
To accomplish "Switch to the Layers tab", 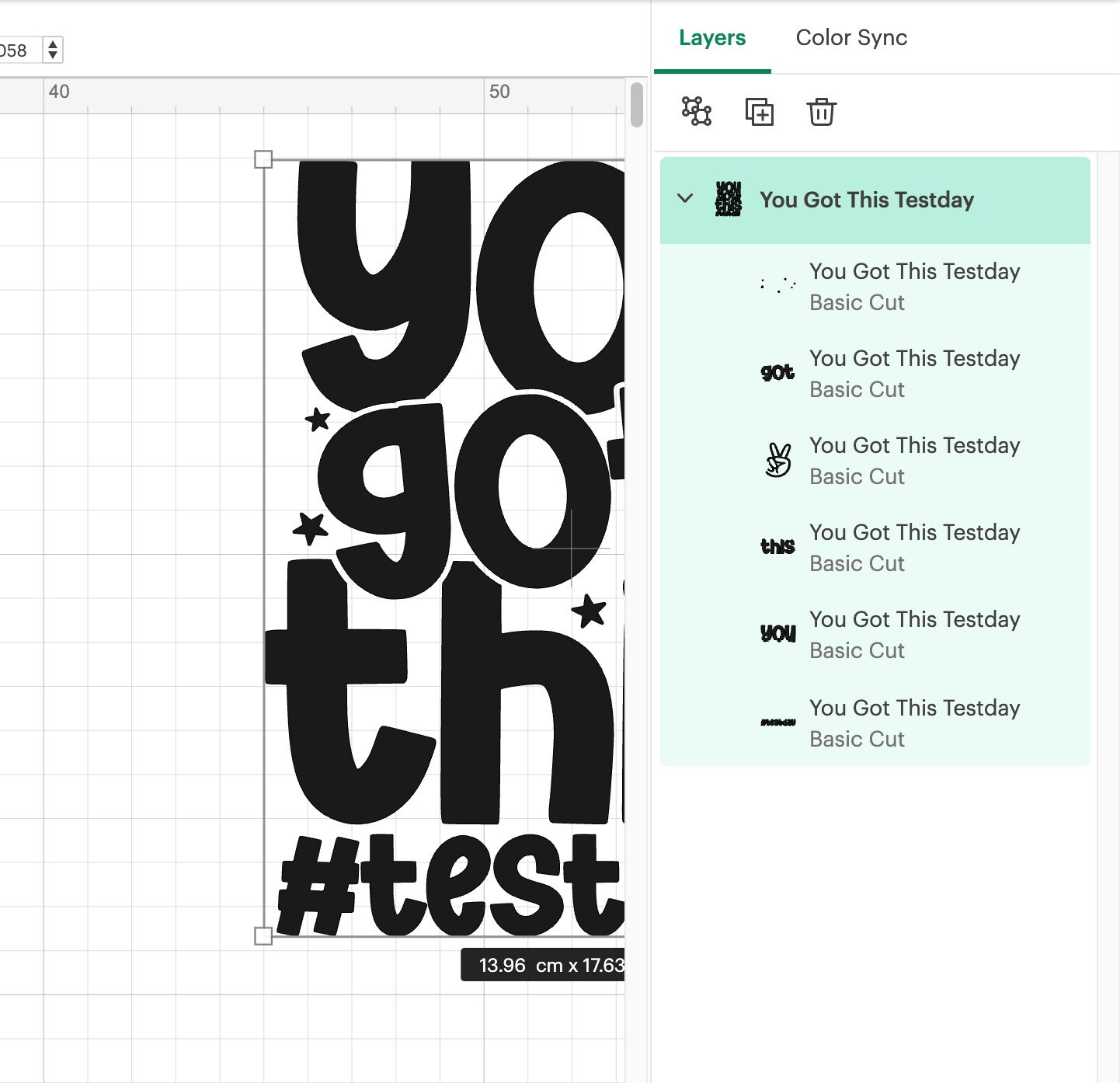I will [712, 37].
